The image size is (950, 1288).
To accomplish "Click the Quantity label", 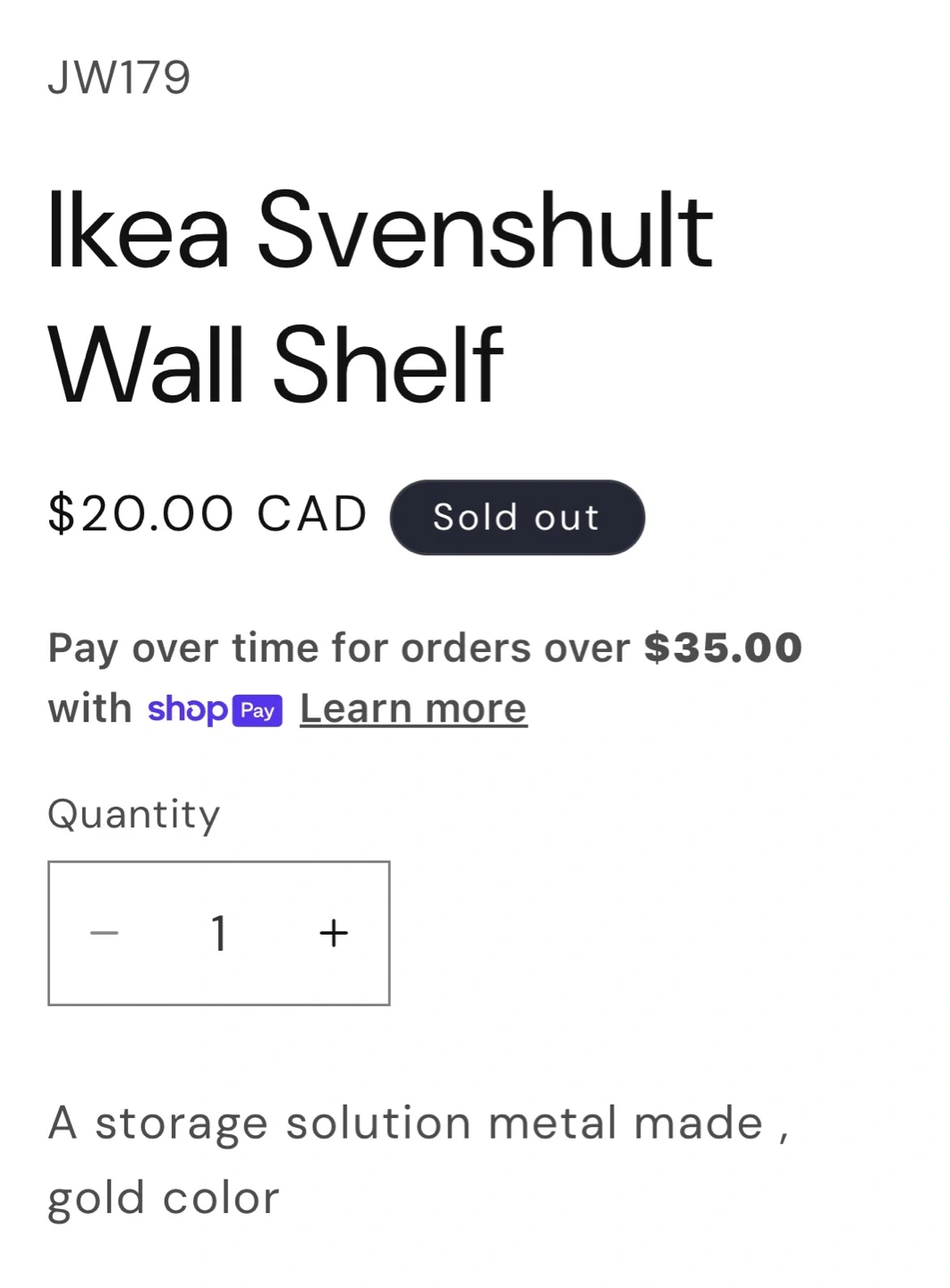I will [133, 814].
